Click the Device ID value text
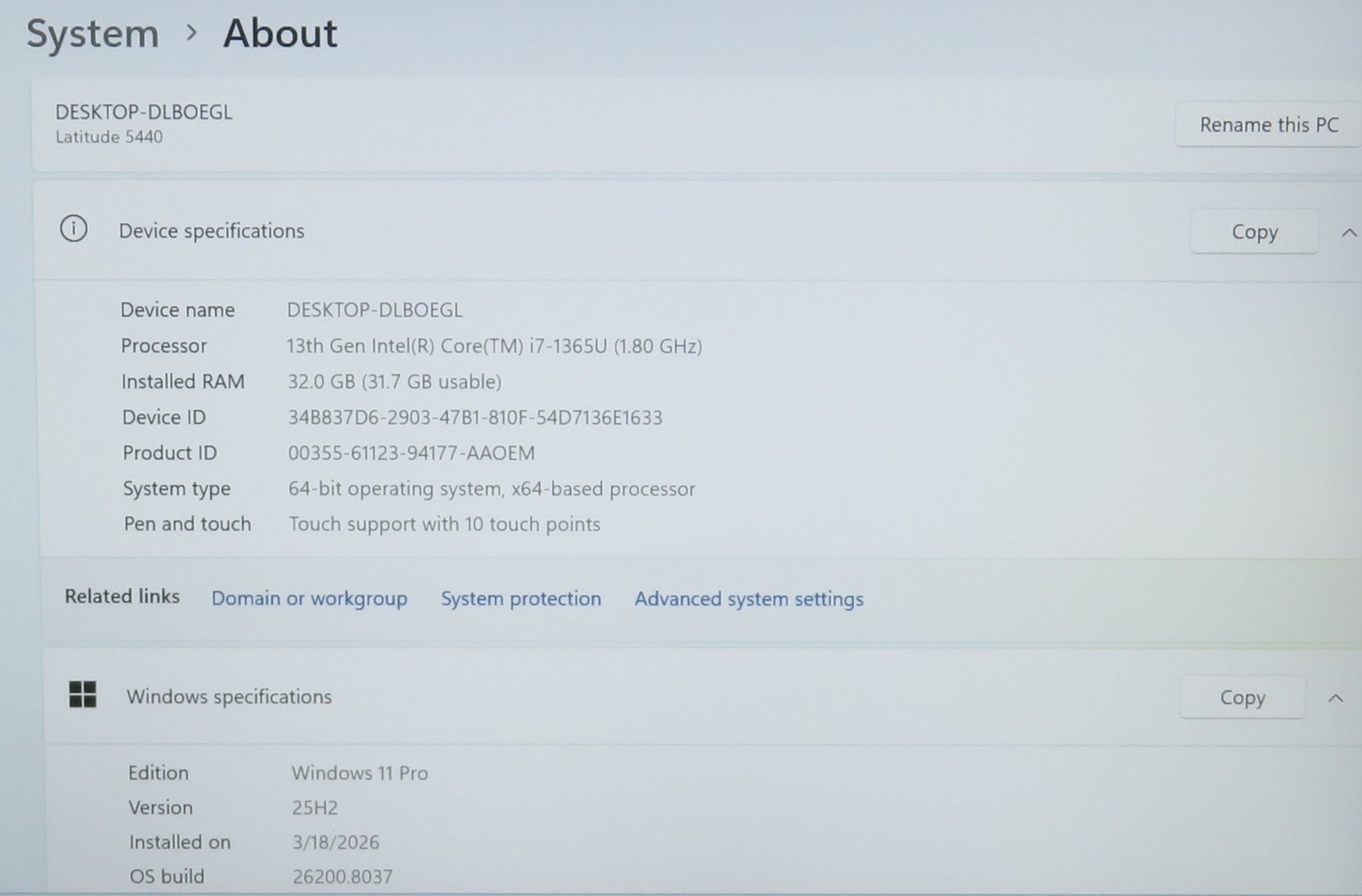The width and height of the screenshot is (1362, 896). tap(475, 418)
